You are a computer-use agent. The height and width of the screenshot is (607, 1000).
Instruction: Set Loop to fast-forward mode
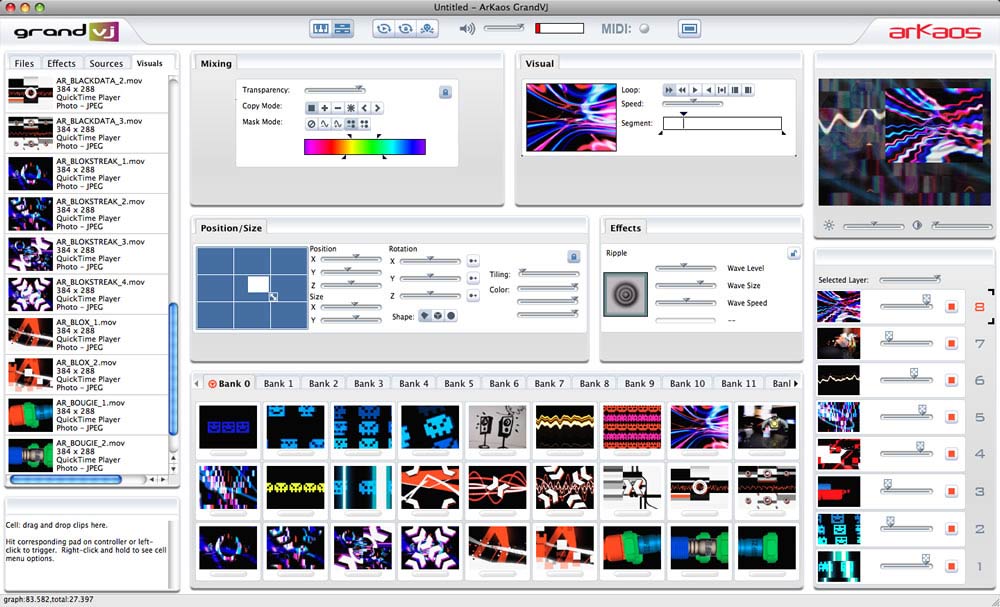coord(669,91)
